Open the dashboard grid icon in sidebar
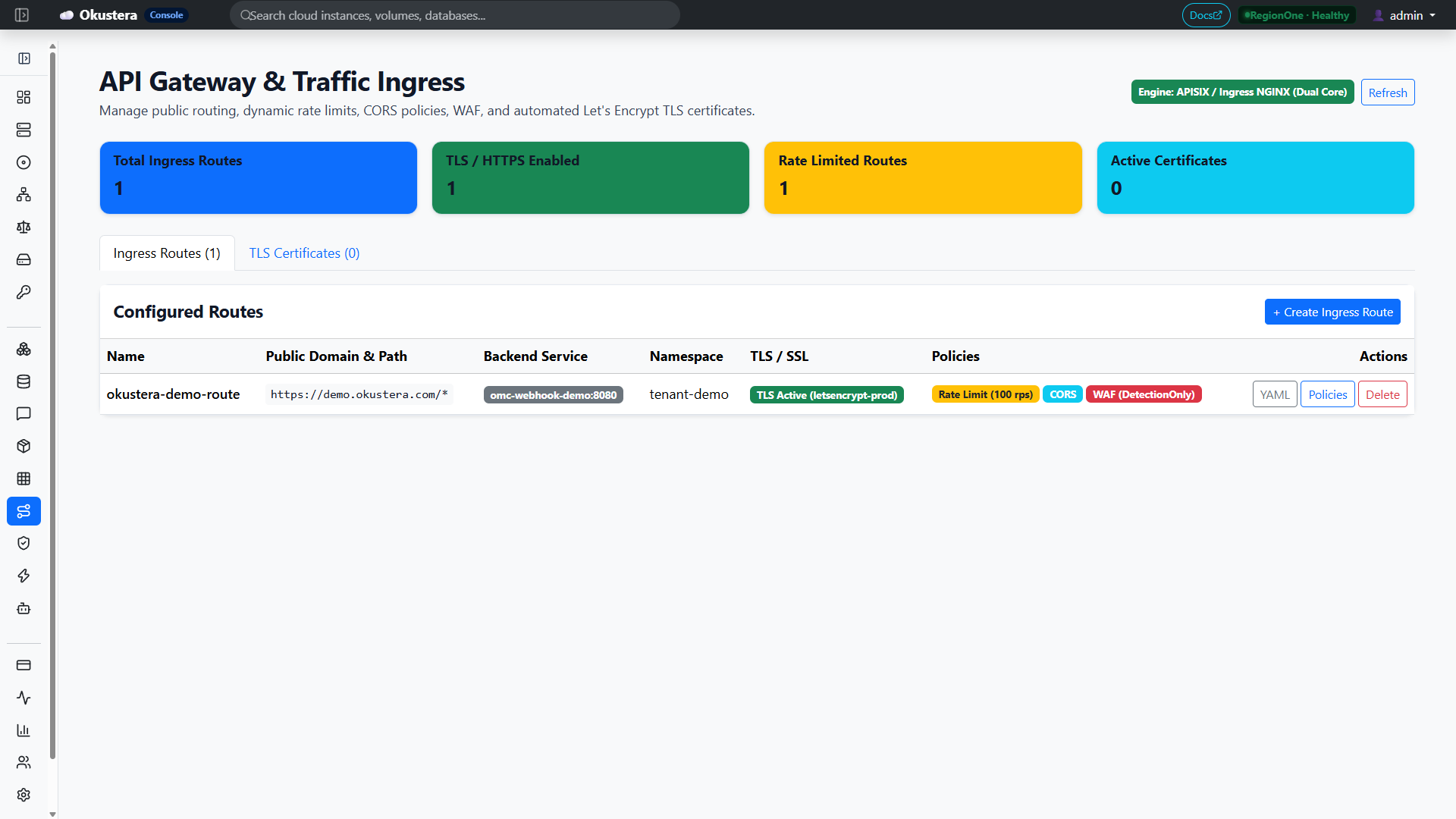1456x819 pixels. pos(24,97)
